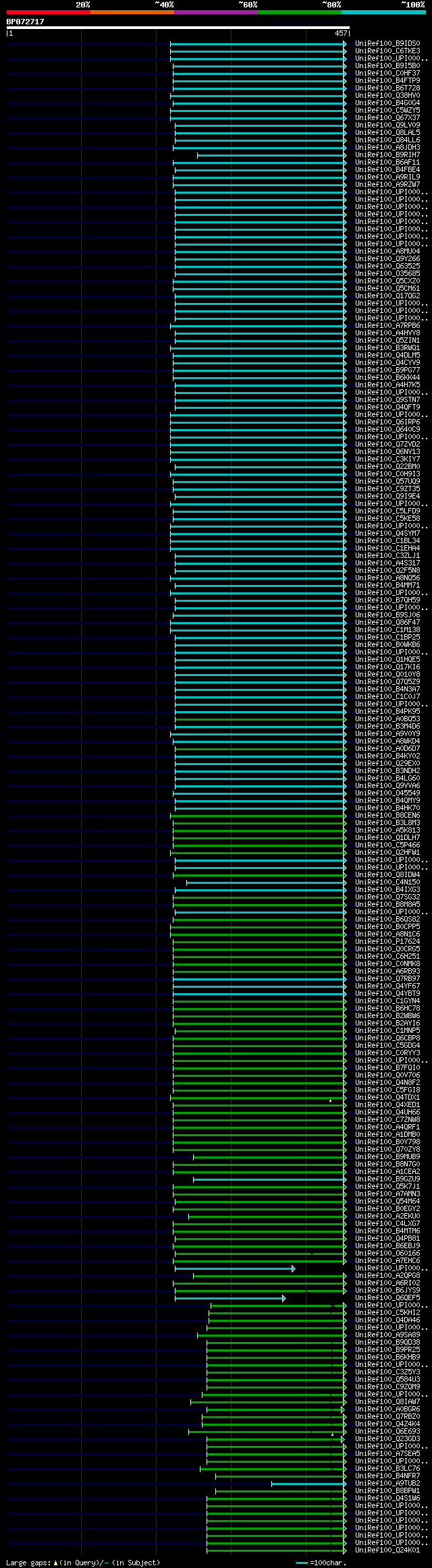Select UniRef100_O60166 label
The width and height of the screenshot is (432, 1568).
tap(387, 1254)
